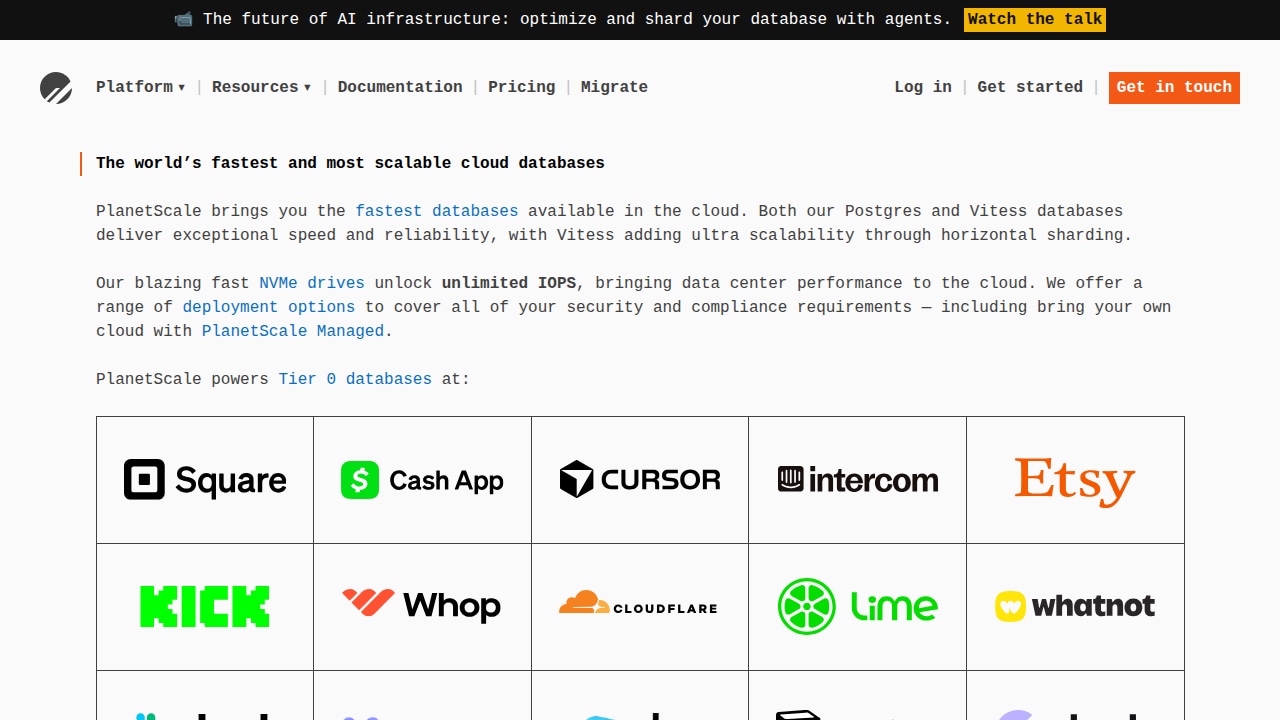Click the Whatnot logo
This screenshot has width=1280, height=720.
point(1075,606)
